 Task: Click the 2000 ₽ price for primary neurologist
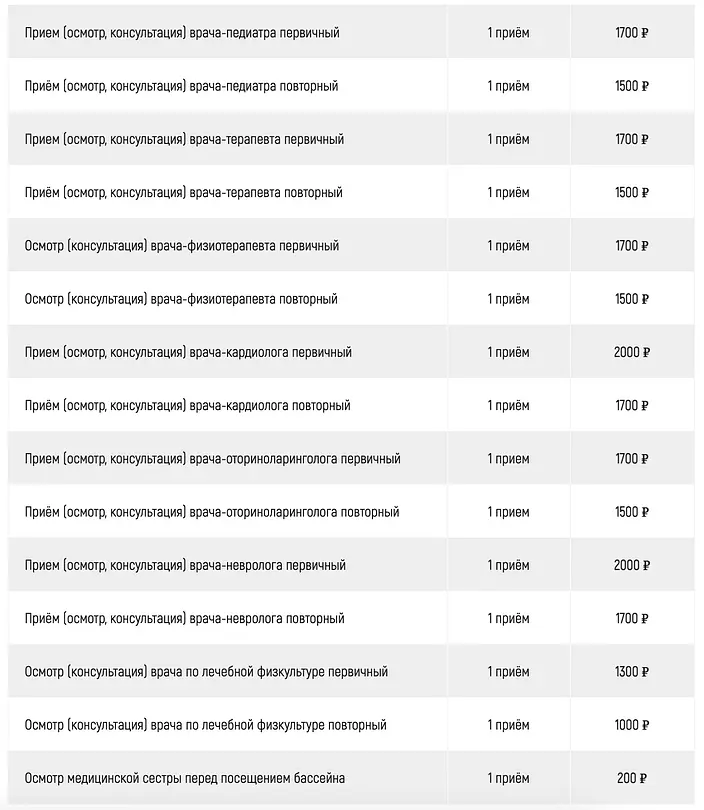632,565
